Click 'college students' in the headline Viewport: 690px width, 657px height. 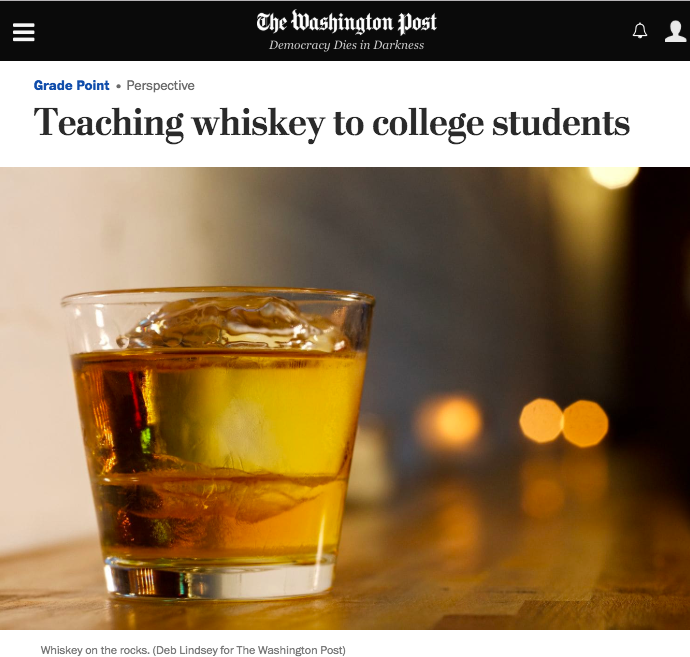coord(501,124)
